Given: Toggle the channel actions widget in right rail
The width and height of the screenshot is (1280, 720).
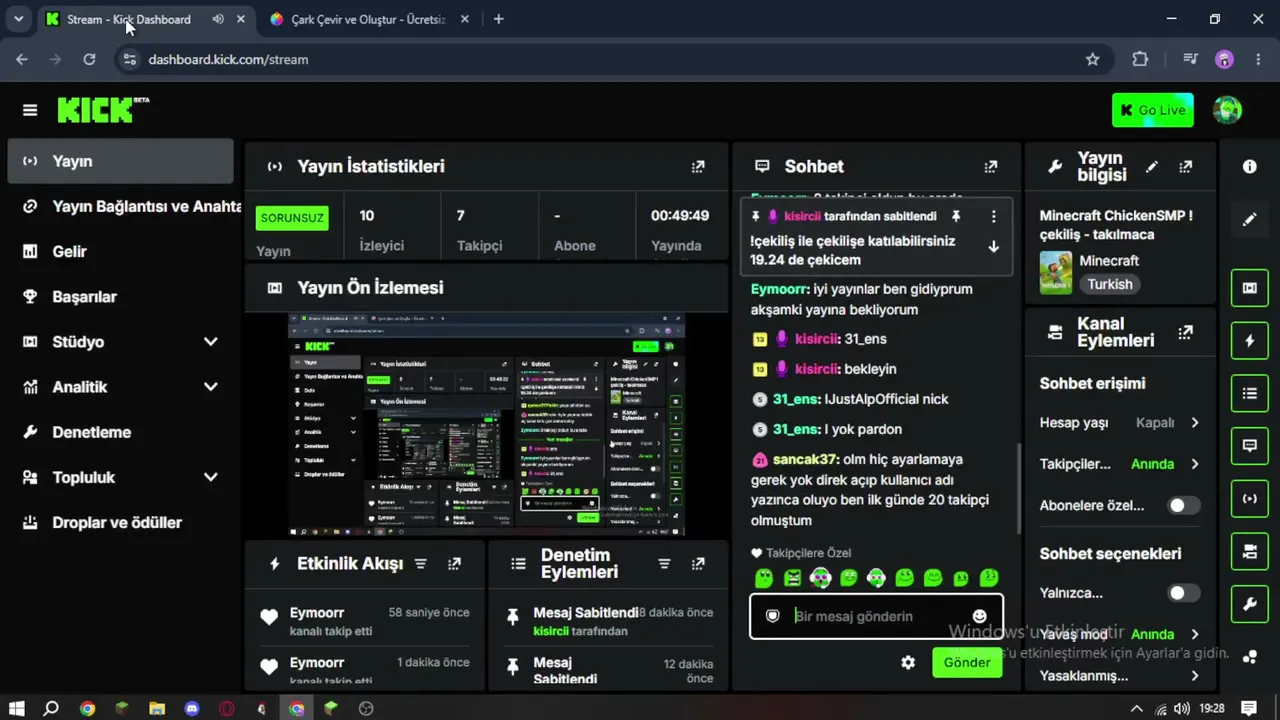Looking at the screenshot, I should tap(1249, 551).
